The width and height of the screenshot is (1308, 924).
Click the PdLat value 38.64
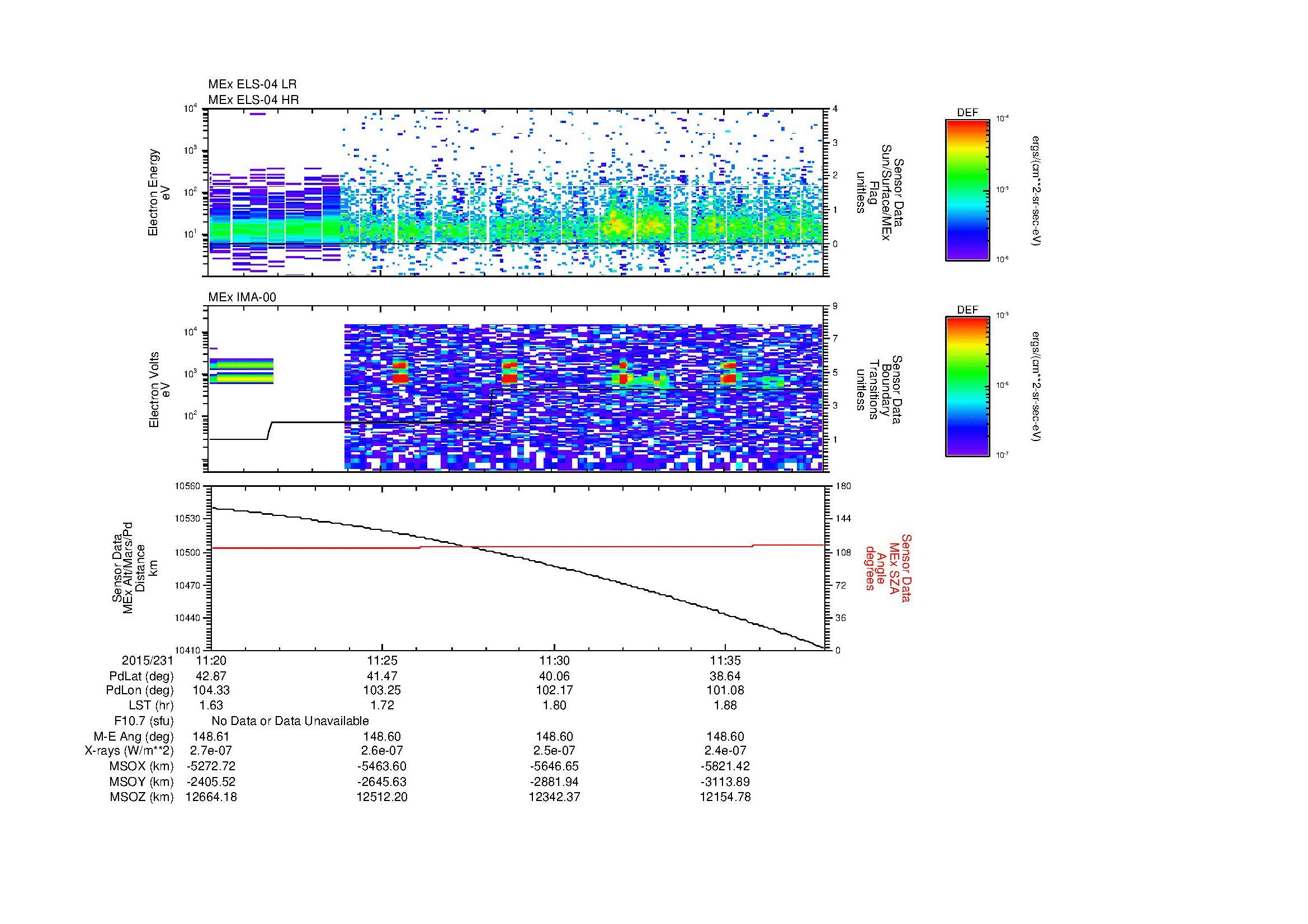pos(725,676)
